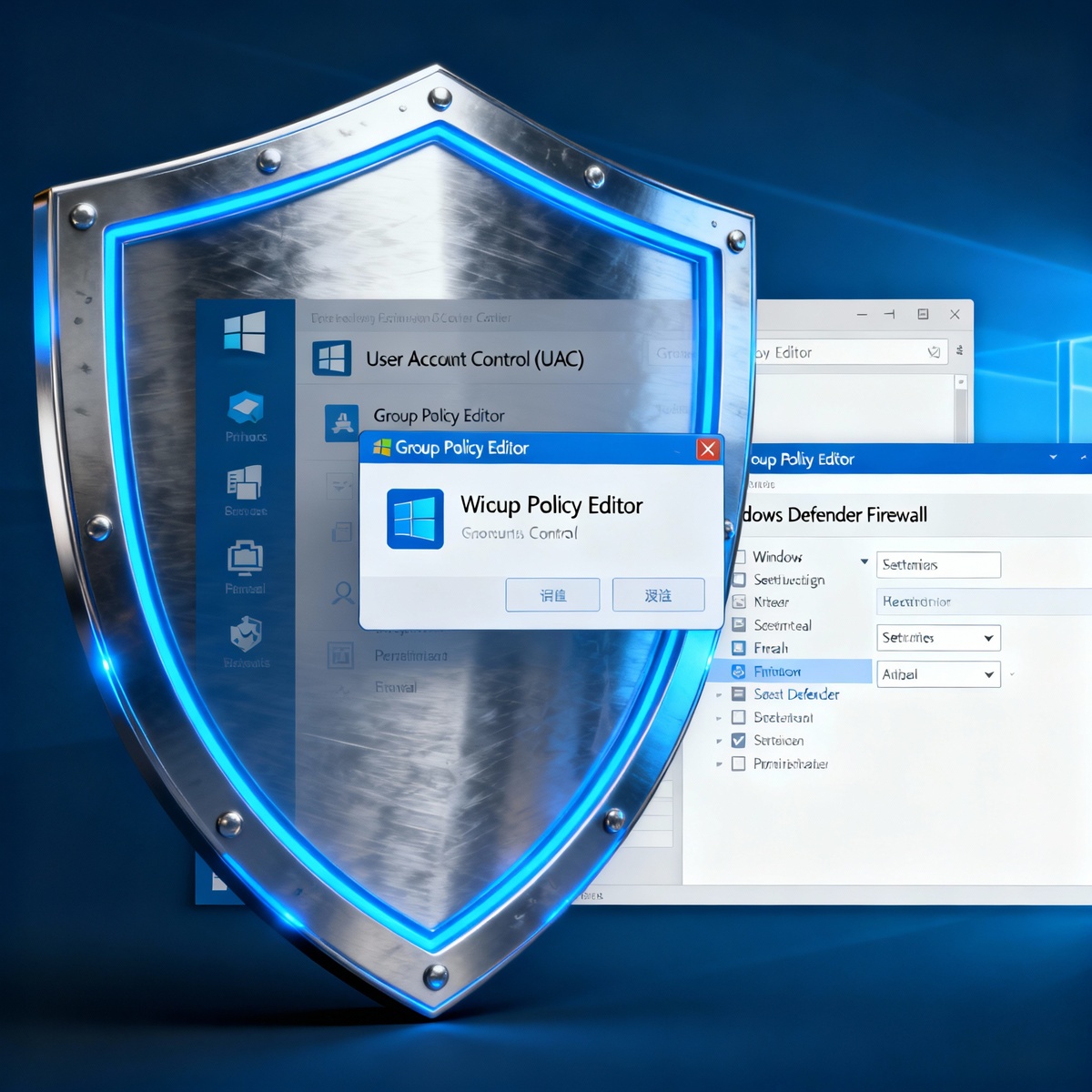Tick the 'Seetibectign' checkbox under Window
Viewport: 1092px width, 1092px height.
[x=739, y=580]
